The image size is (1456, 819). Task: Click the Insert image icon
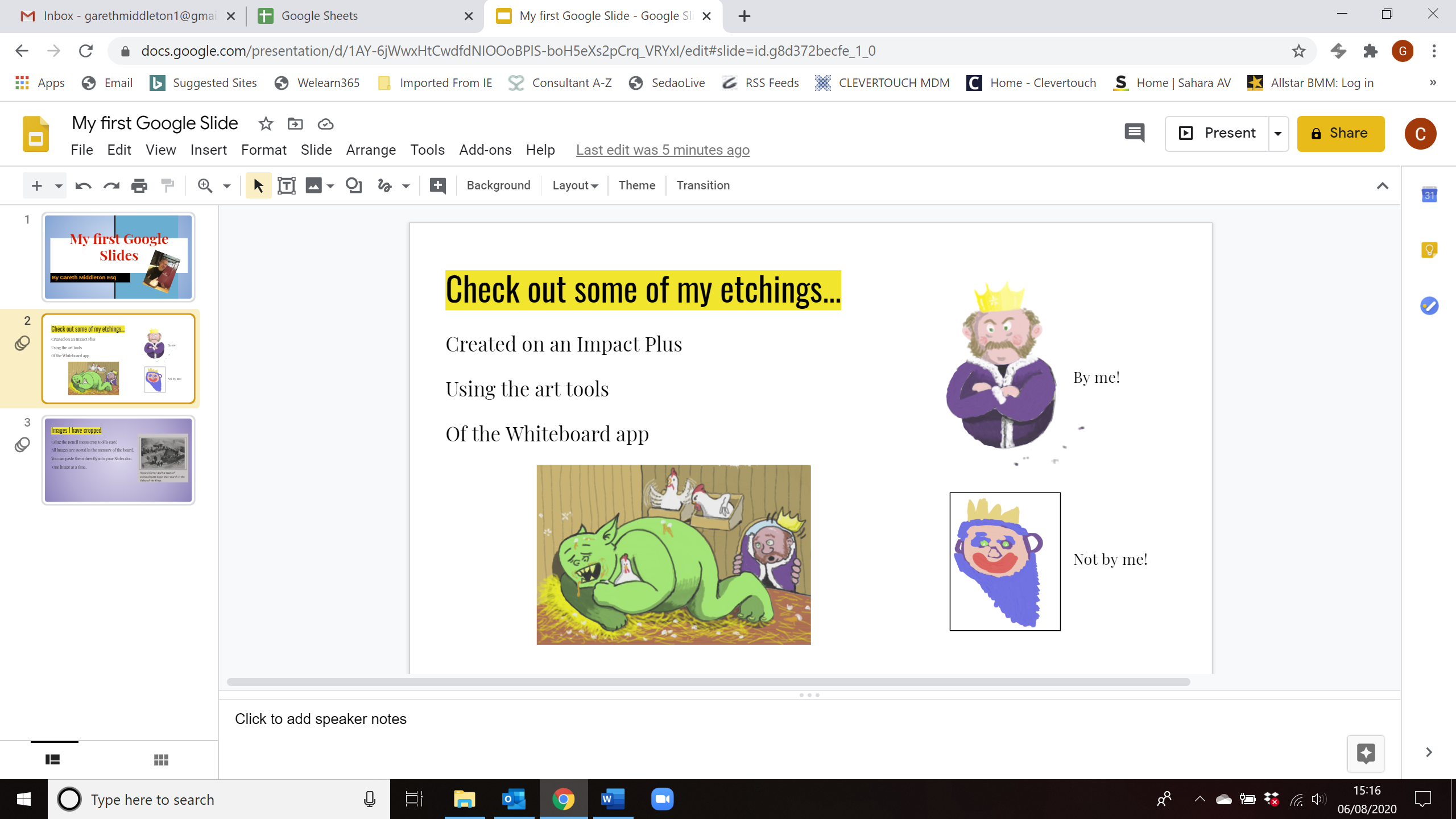(x=313, y=185)
